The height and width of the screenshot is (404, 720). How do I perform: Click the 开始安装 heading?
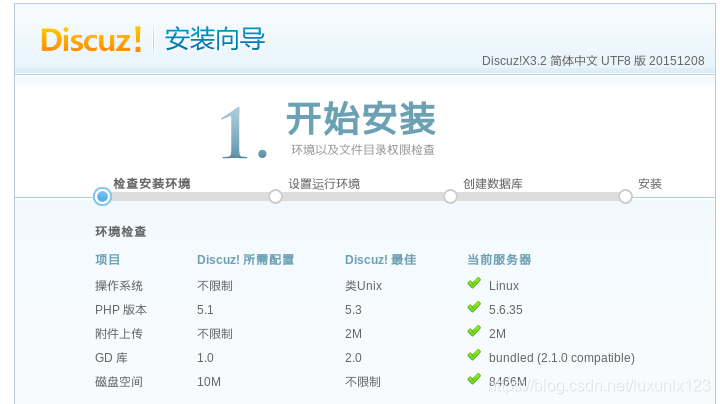click(x=361, y=118)
